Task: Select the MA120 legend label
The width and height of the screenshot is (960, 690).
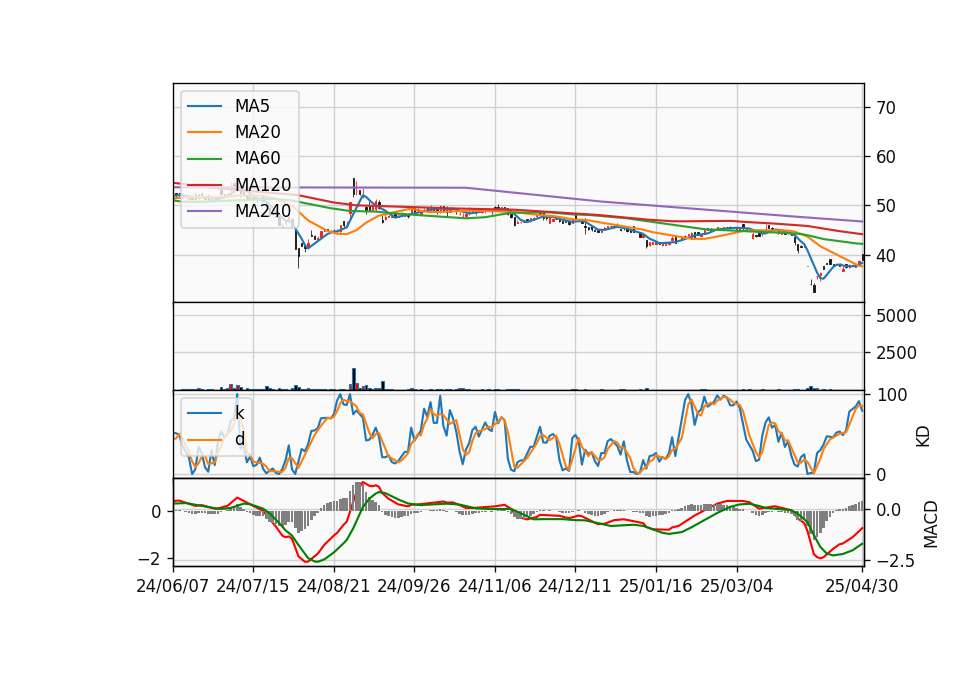Action: tap(263, 184)
